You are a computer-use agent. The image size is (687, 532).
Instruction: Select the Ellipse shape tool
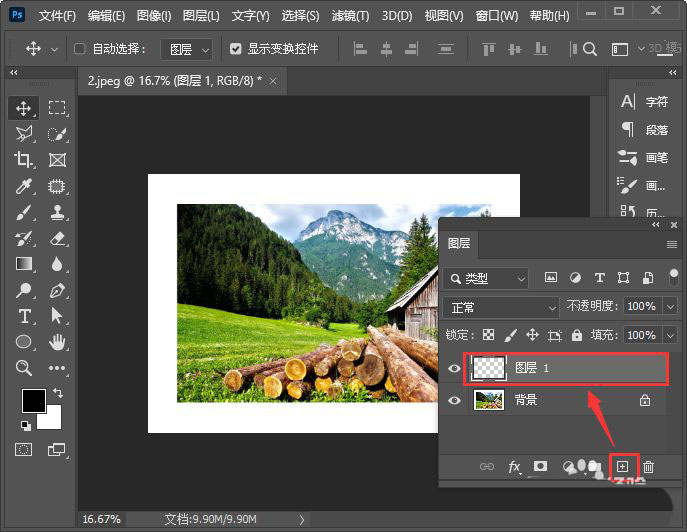[24, 342]
